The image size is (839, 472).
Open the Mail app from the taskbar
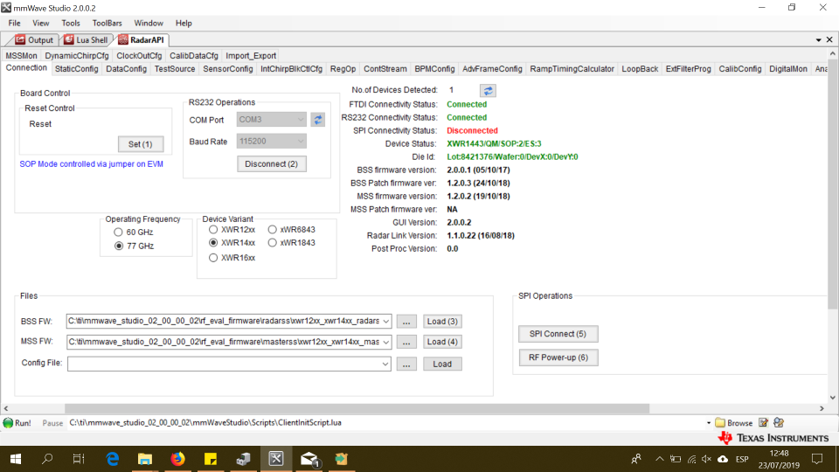tap(309, 459)
